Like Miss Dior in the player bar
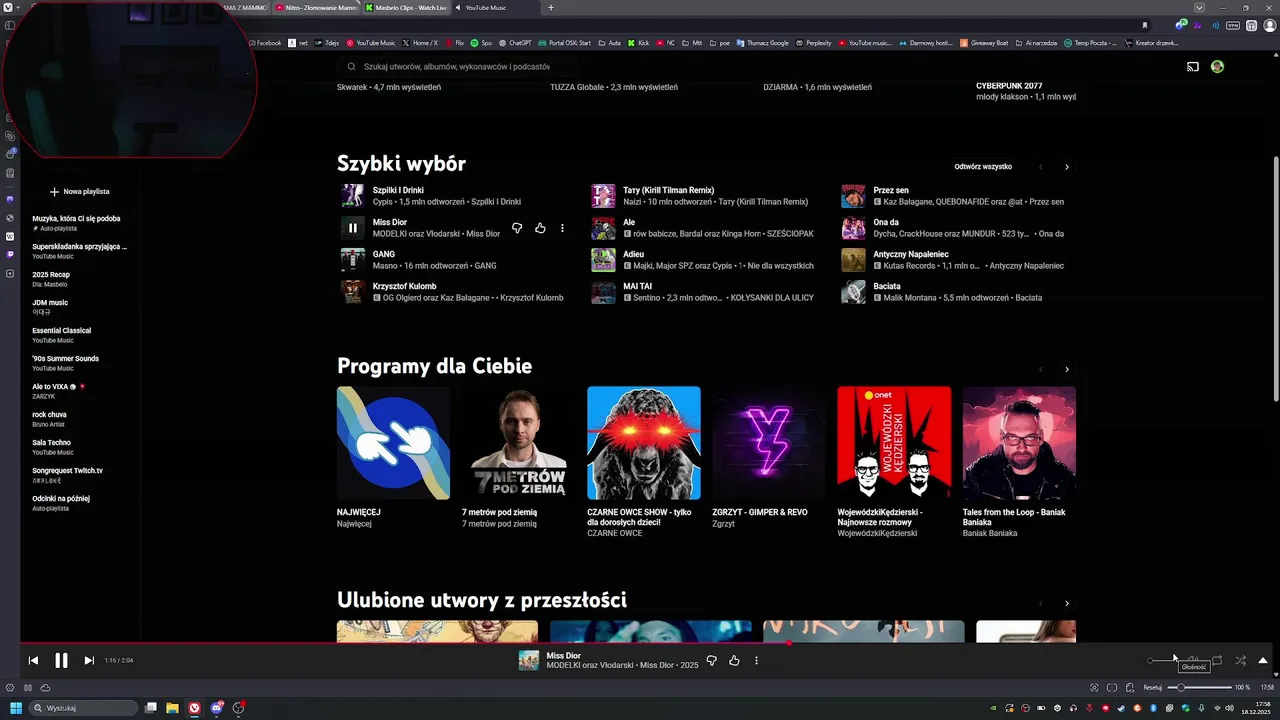The image size is (1280, 720). 734,660
